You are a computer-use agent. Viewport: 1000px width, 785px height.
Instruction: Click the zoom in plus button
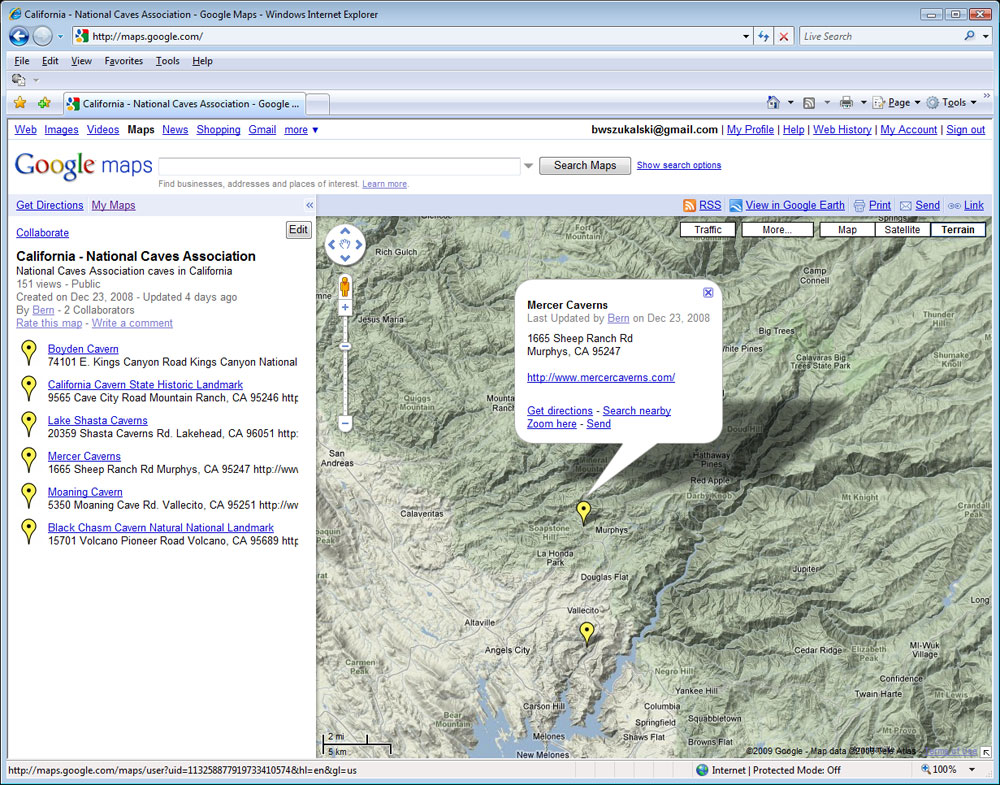click(345, 307)
